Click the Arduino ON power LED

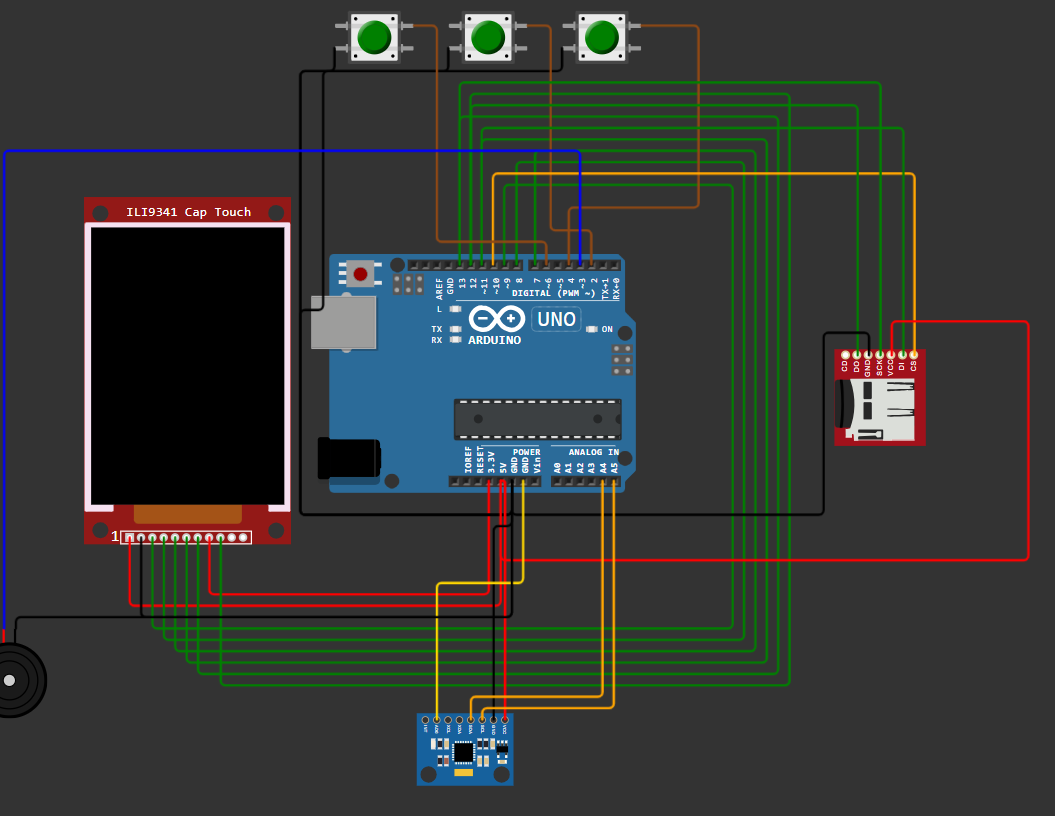pos(591,329)
